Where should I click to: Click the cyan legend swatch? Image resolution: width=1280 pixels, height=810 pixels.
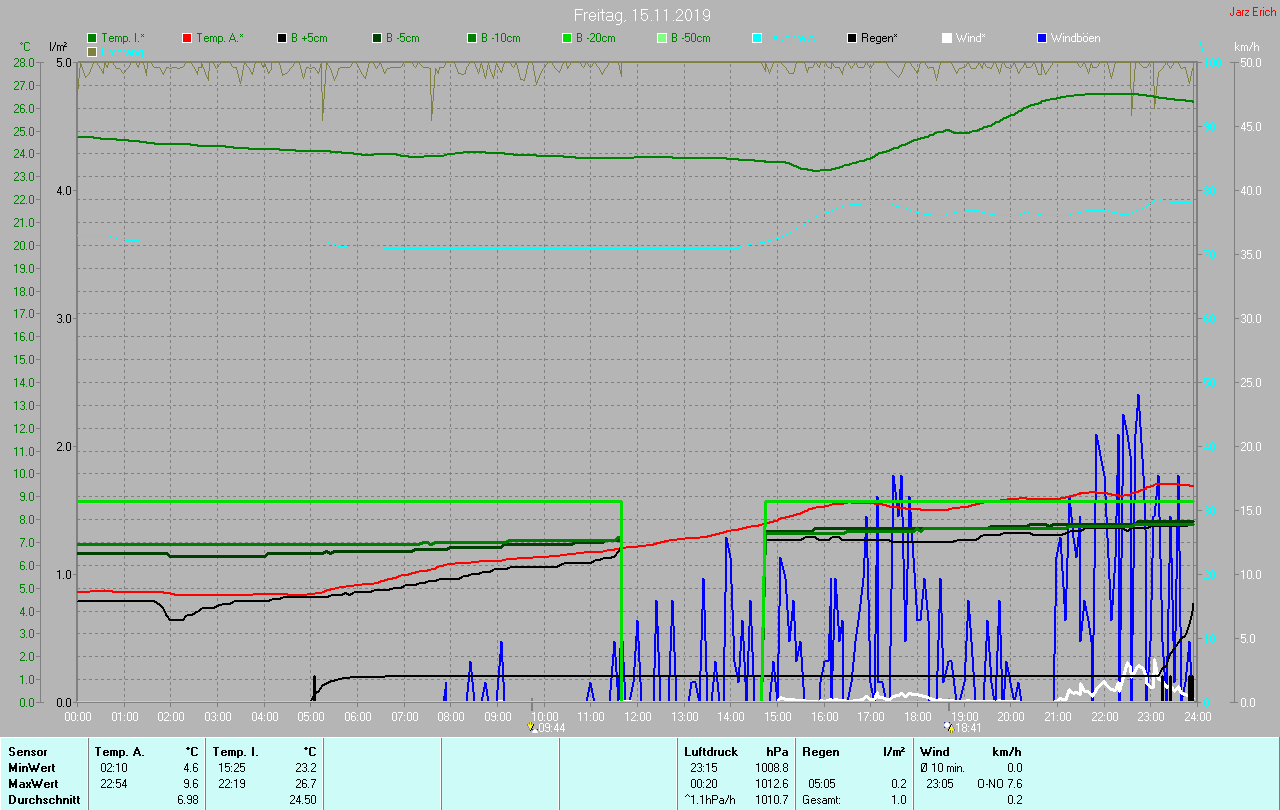tap(757, 38)
